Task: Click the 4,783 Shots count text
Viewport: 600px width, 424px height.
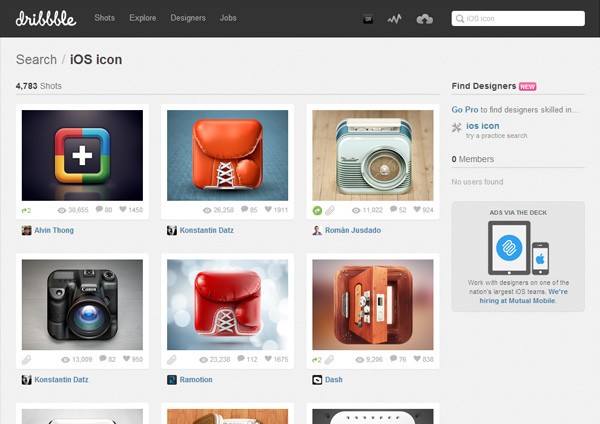Action: (x=39, y=86)
